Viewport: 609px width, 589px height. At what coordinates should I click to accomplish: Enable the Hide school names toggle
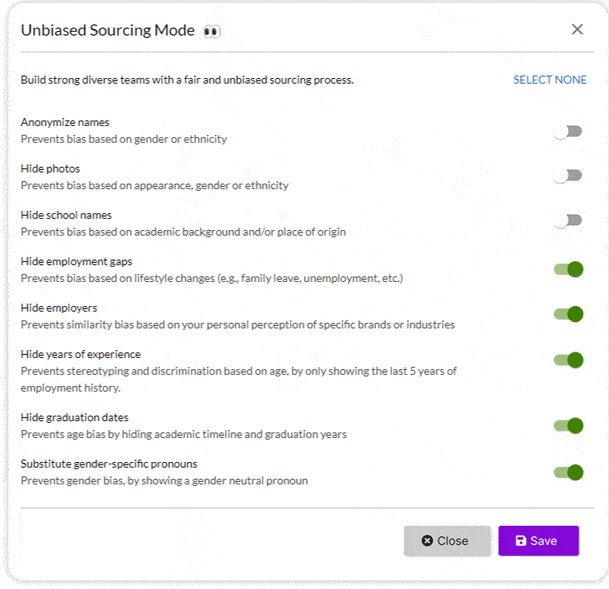point(568,221)
